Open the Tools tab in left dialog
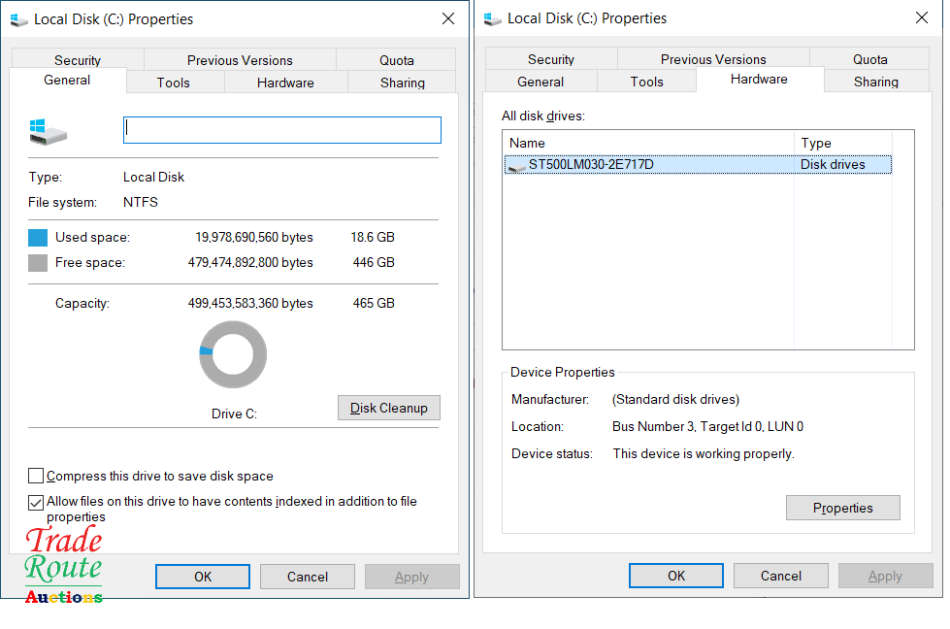This screenshot has width=950, height=629. [x=173, y=83]
